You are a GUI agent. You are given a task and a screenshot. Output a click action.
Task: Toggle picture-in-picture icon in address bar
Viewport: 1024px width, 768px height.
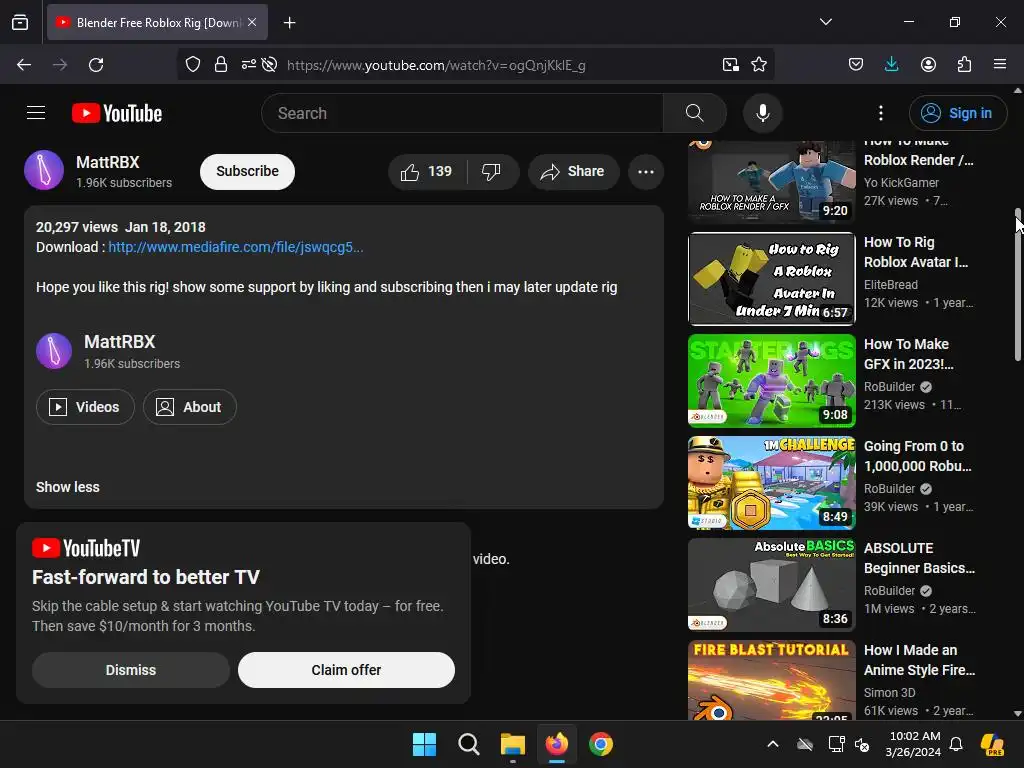[x=731, y=65]
